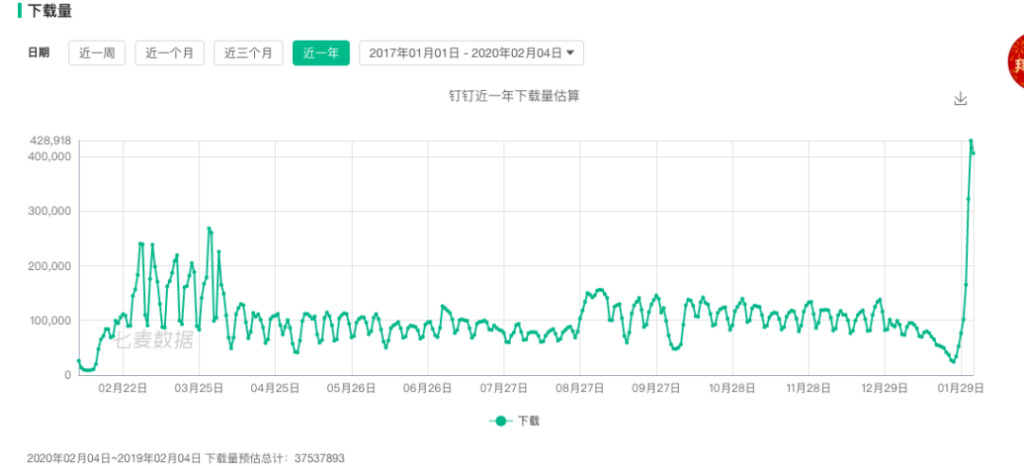Toggle the 下载 legend series marker

click(501, 421)
